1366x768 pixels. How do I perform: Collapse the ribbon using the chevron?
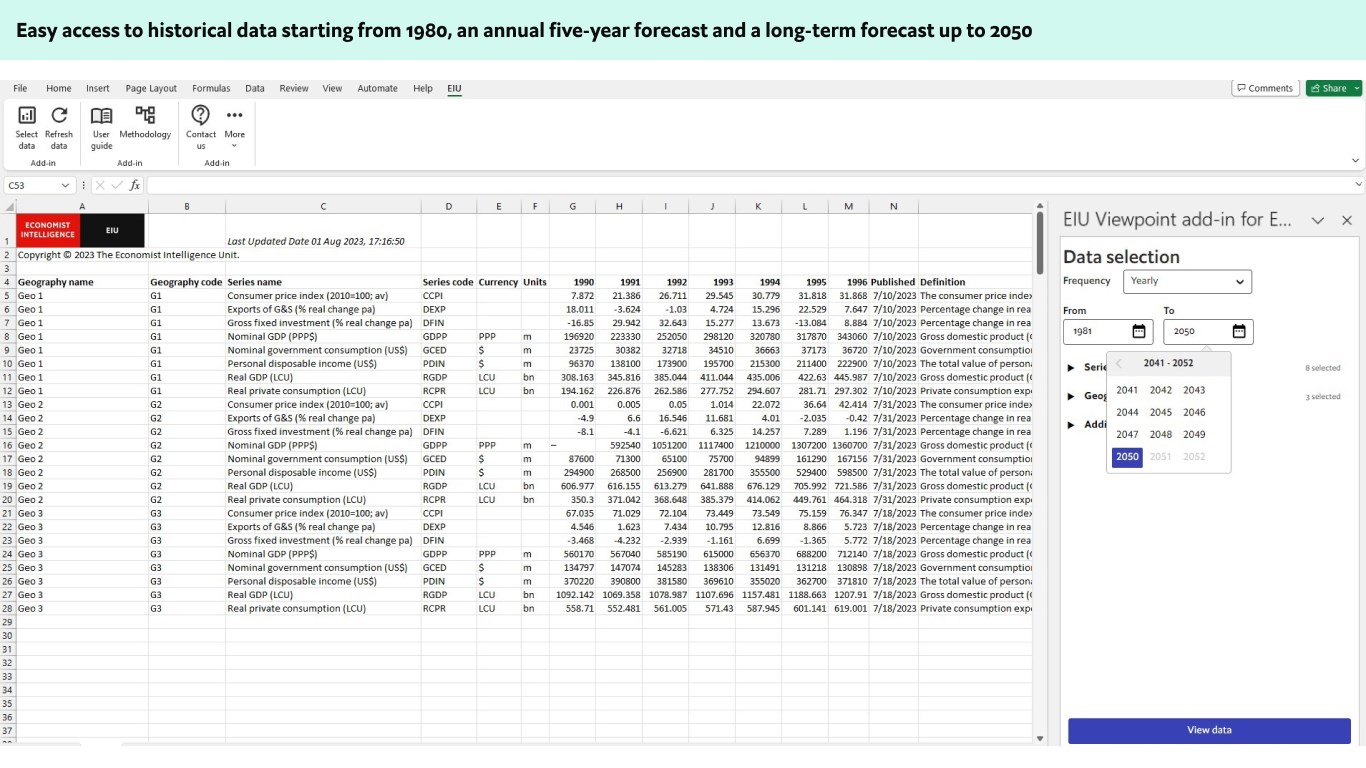coord(1355,160)
